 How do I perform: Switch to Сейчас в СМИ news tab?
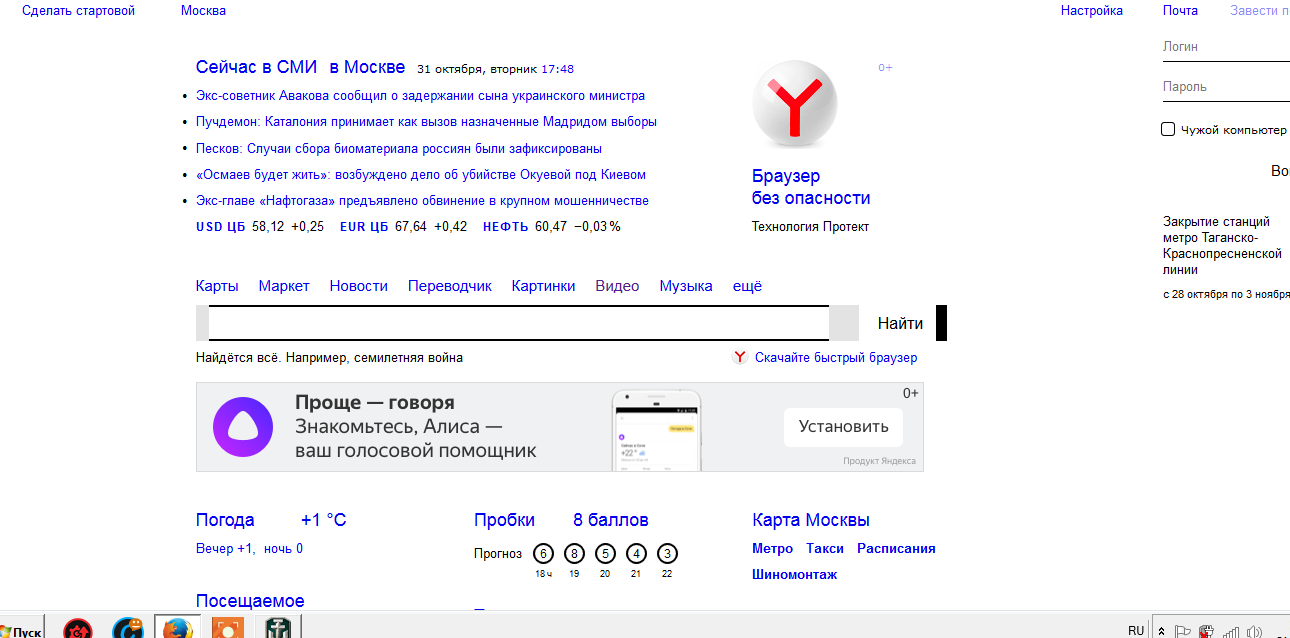[256, 68]
